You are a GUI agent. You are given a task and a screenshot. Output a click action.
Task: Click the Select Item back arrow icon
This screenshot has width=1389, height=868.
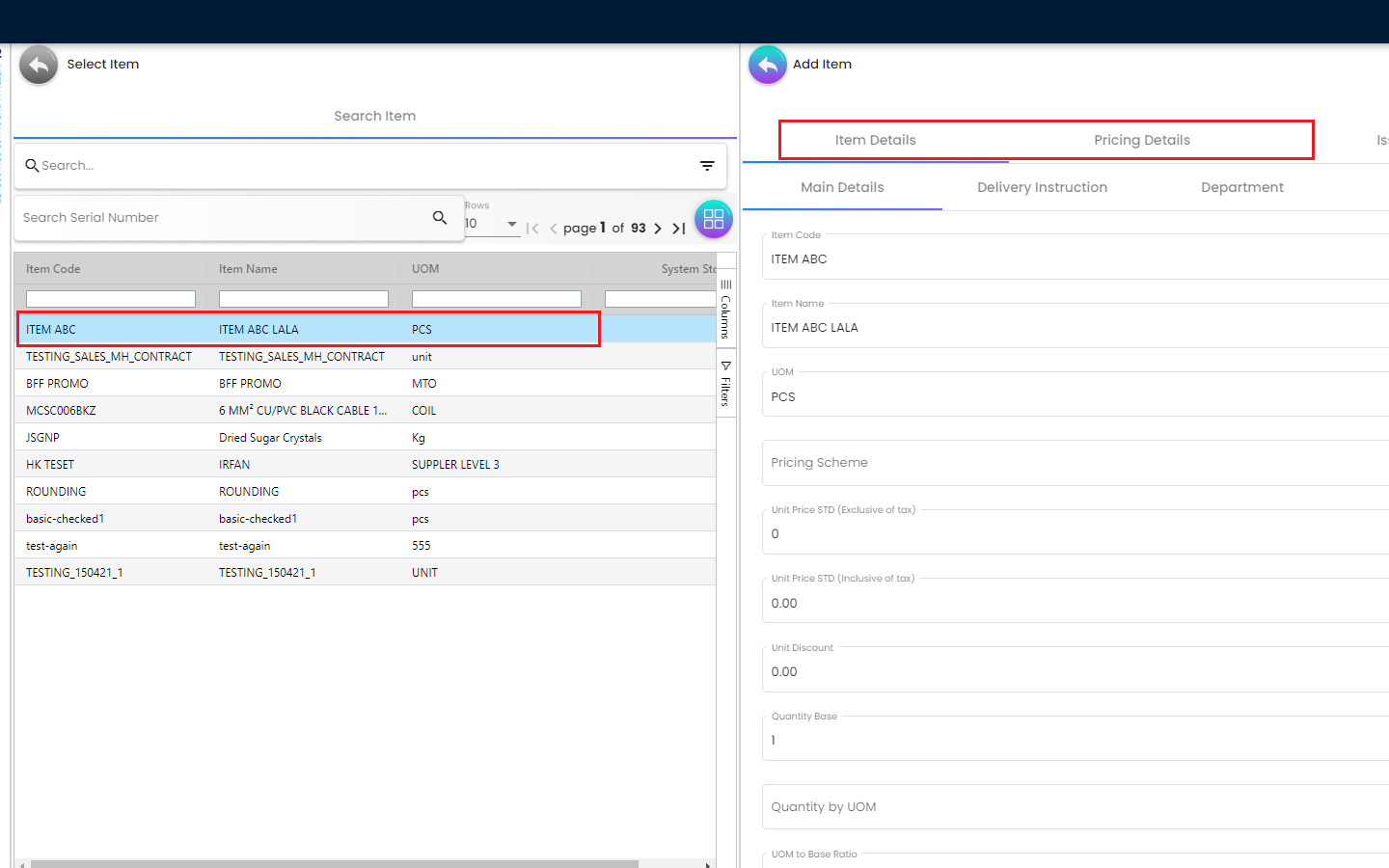[39, 65]
